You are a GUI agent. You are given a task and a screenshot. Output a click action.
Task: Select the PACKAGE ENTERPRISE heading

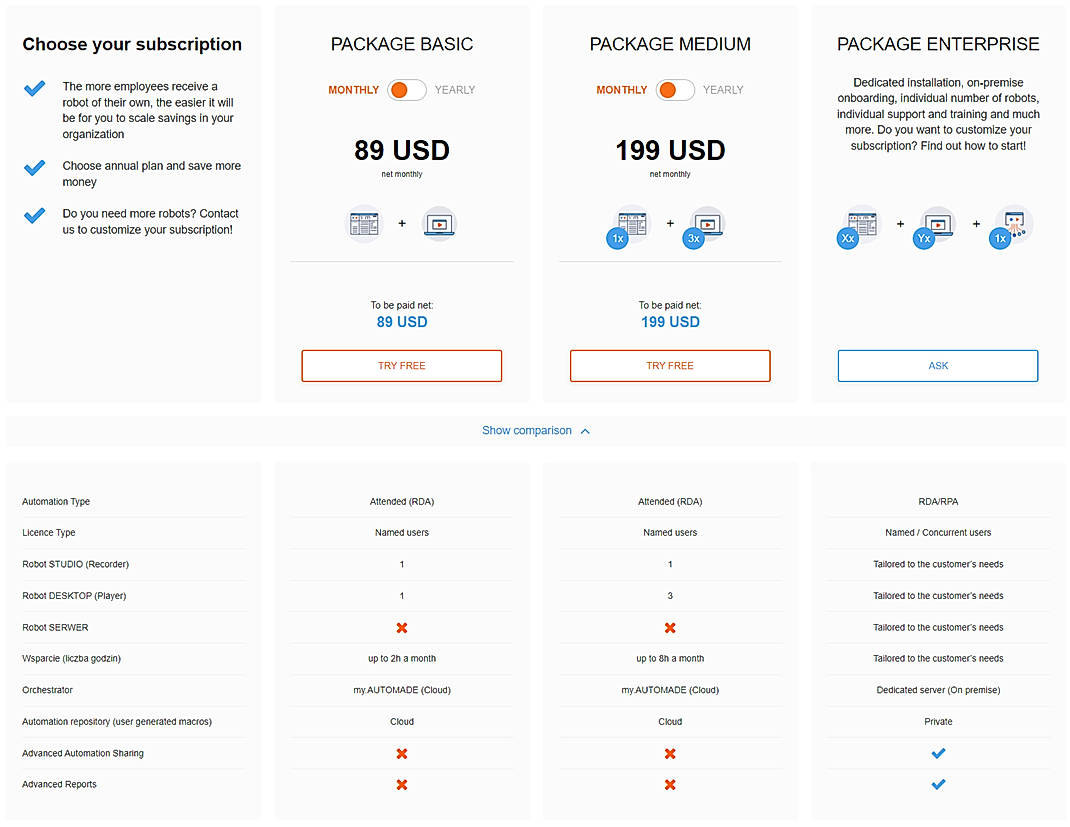click(x=937, y=44)
